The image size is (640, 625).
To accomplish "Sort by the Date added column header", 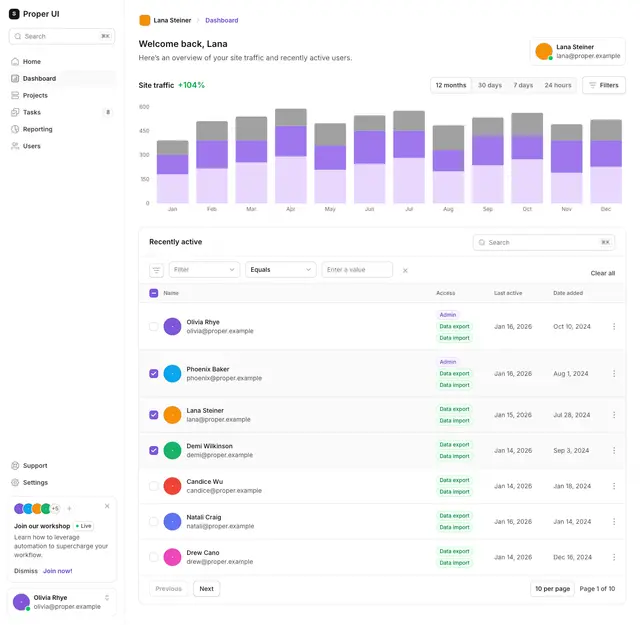I will pyautogui.click(x=568, y=293).
